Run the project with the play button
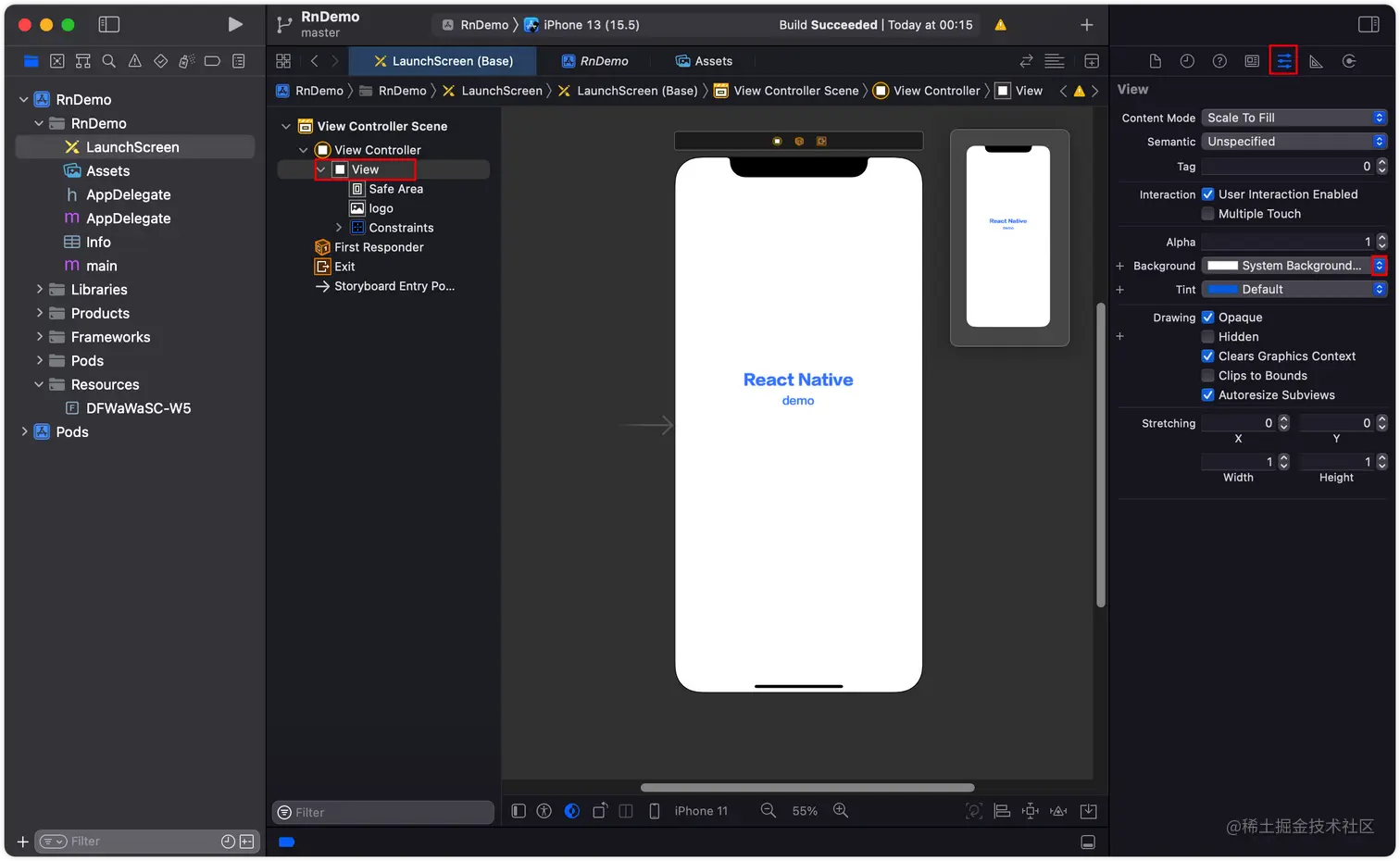The height and width of the screenshot is (861, 1400). coord(235,24)
